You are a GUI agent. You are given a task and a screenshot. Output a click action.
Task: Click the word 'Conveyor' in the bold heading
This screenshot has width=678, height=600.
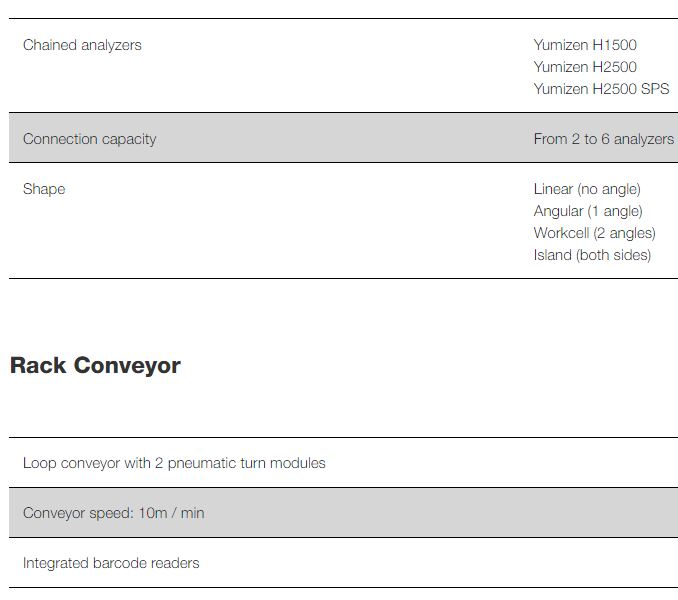click(127, 365)
